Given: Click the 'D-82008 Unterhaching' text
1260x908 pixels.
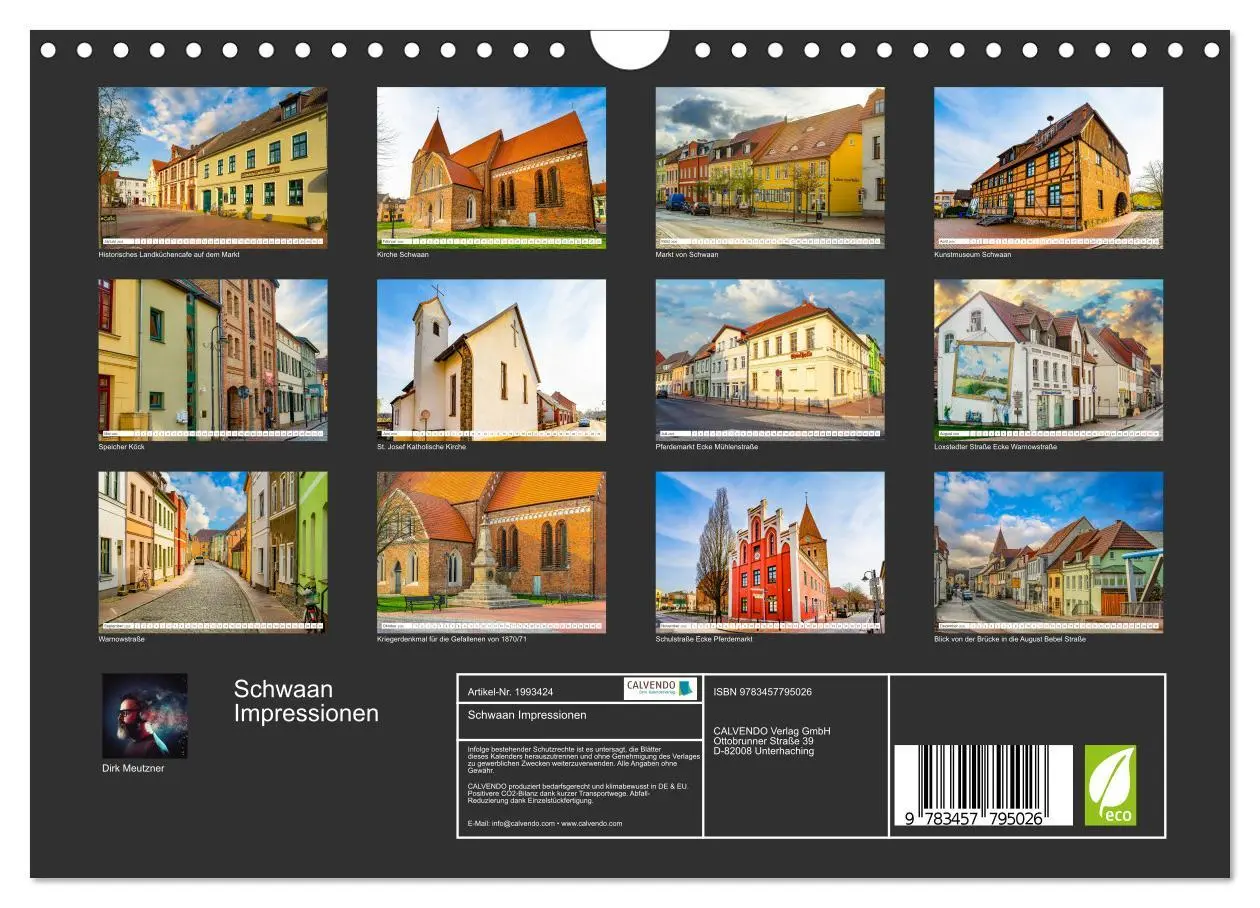Looking at the screenshot, I should [764, 751].
